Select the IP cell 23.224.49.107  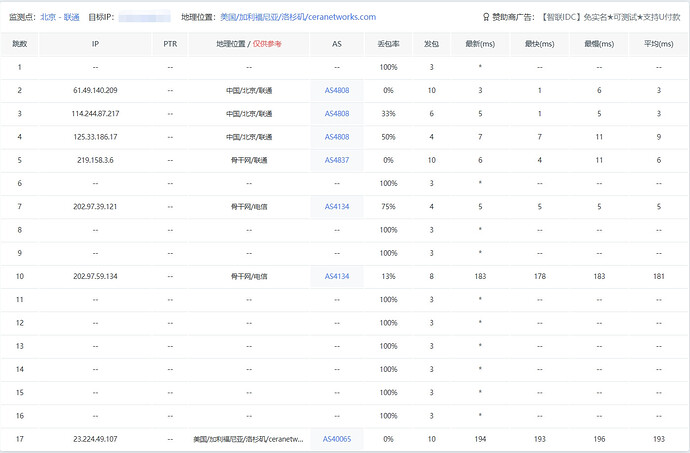point(95,439)
